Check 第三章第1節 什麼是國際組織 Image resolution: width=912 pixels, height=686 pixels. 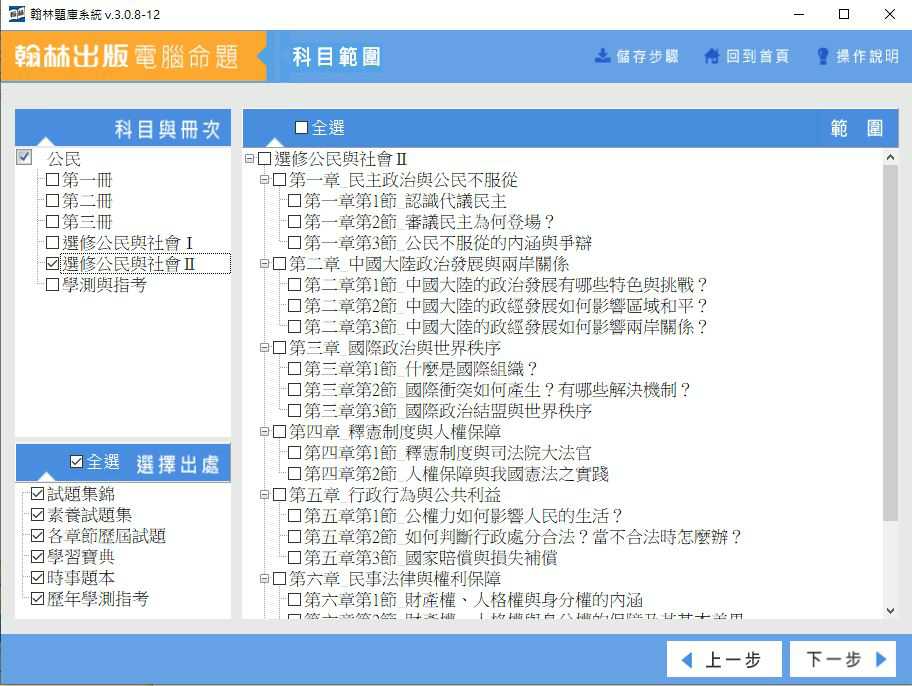(x=294, y=368)
